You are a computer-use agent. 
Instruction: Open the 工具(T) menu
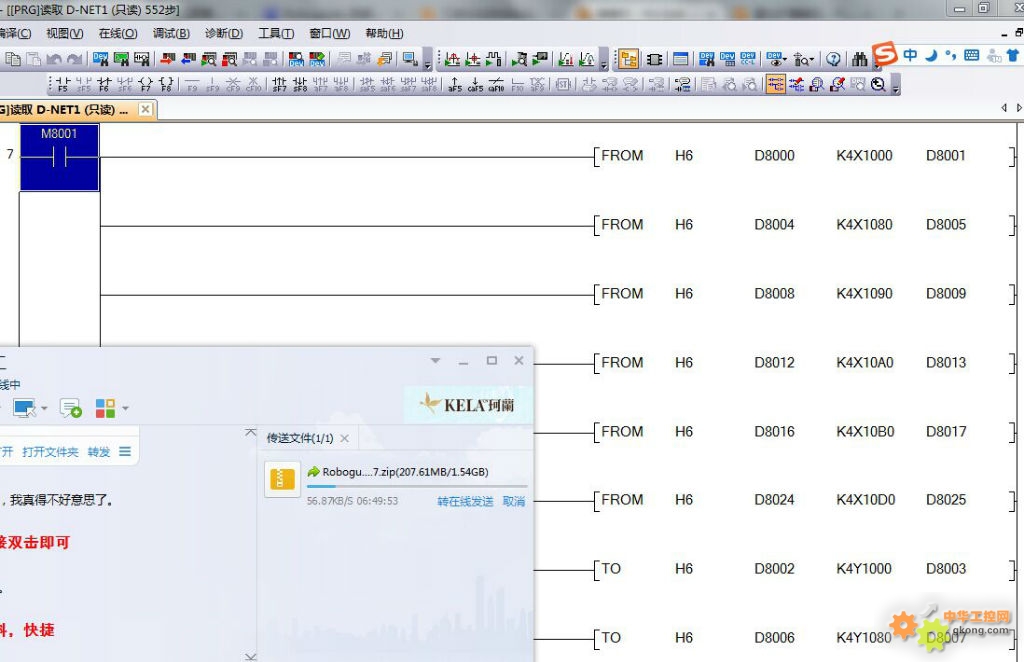276,33
